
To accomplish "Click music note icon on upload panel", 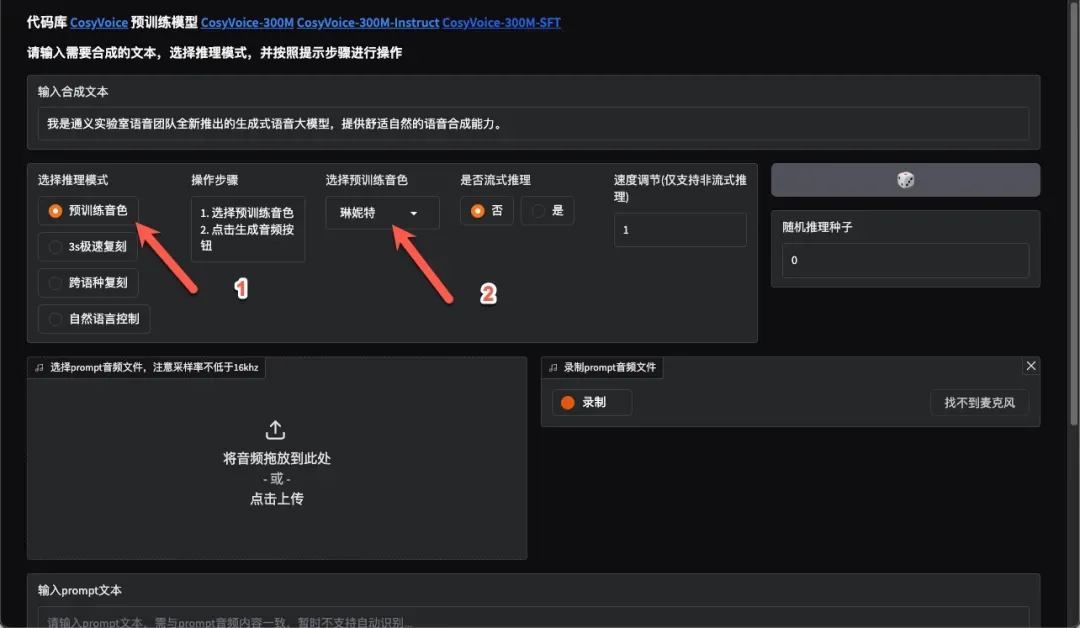I will (x=39, y=368).
